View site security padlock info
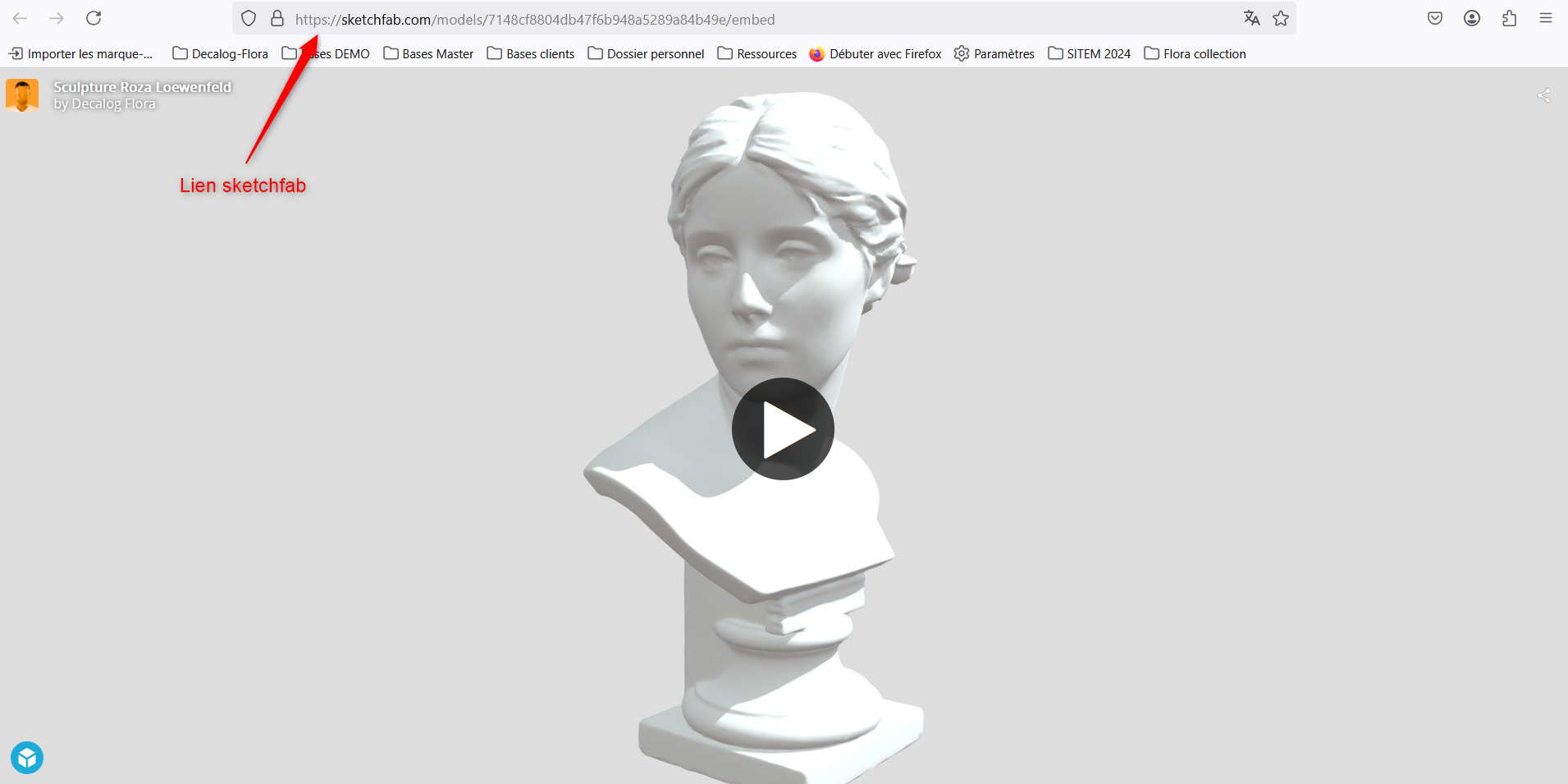The width and height of the screenshot is (1568, 784). click(277, 18)
